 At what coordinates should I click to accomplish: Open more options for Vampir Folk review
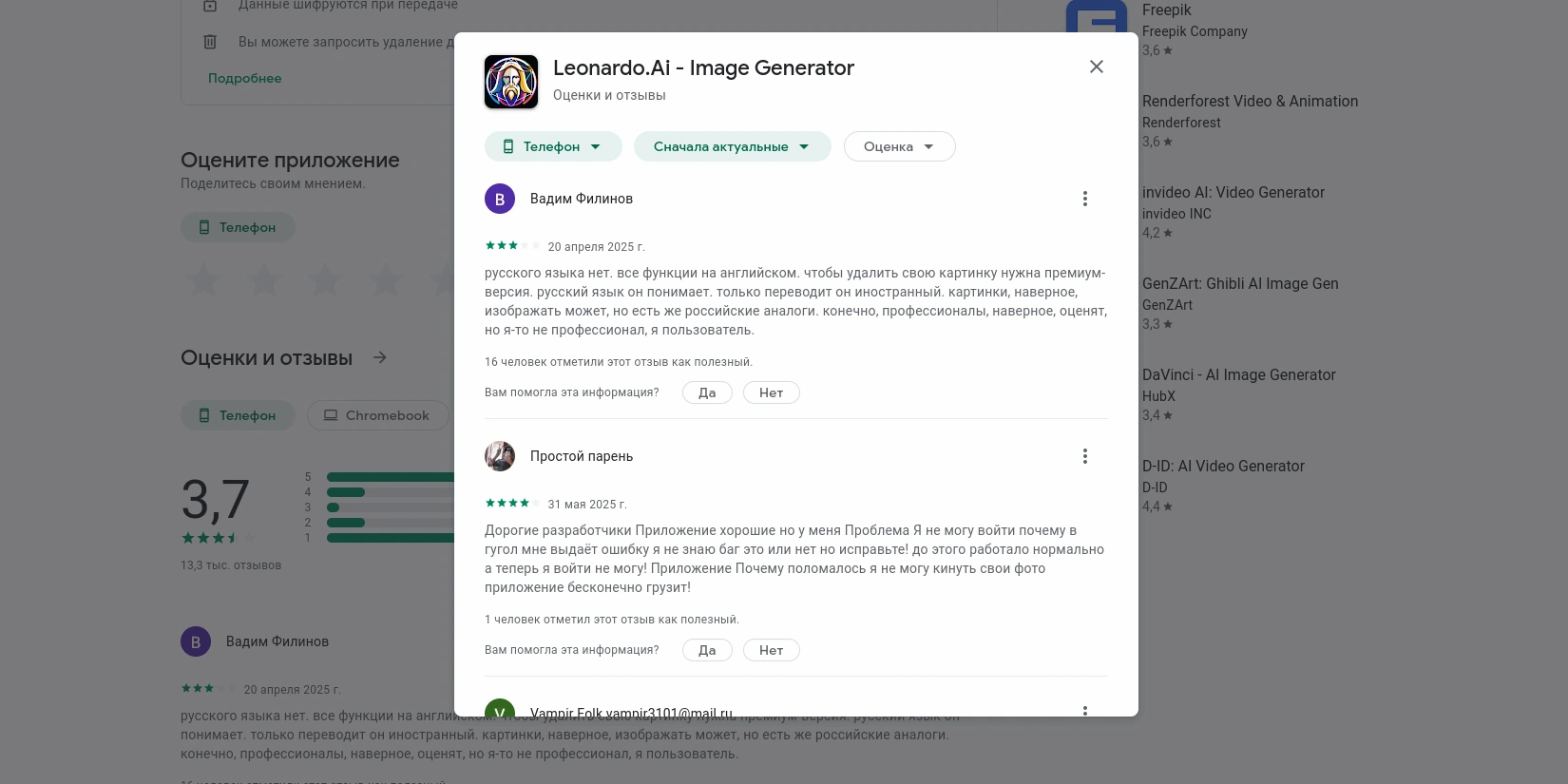(x=1084, y=711)
